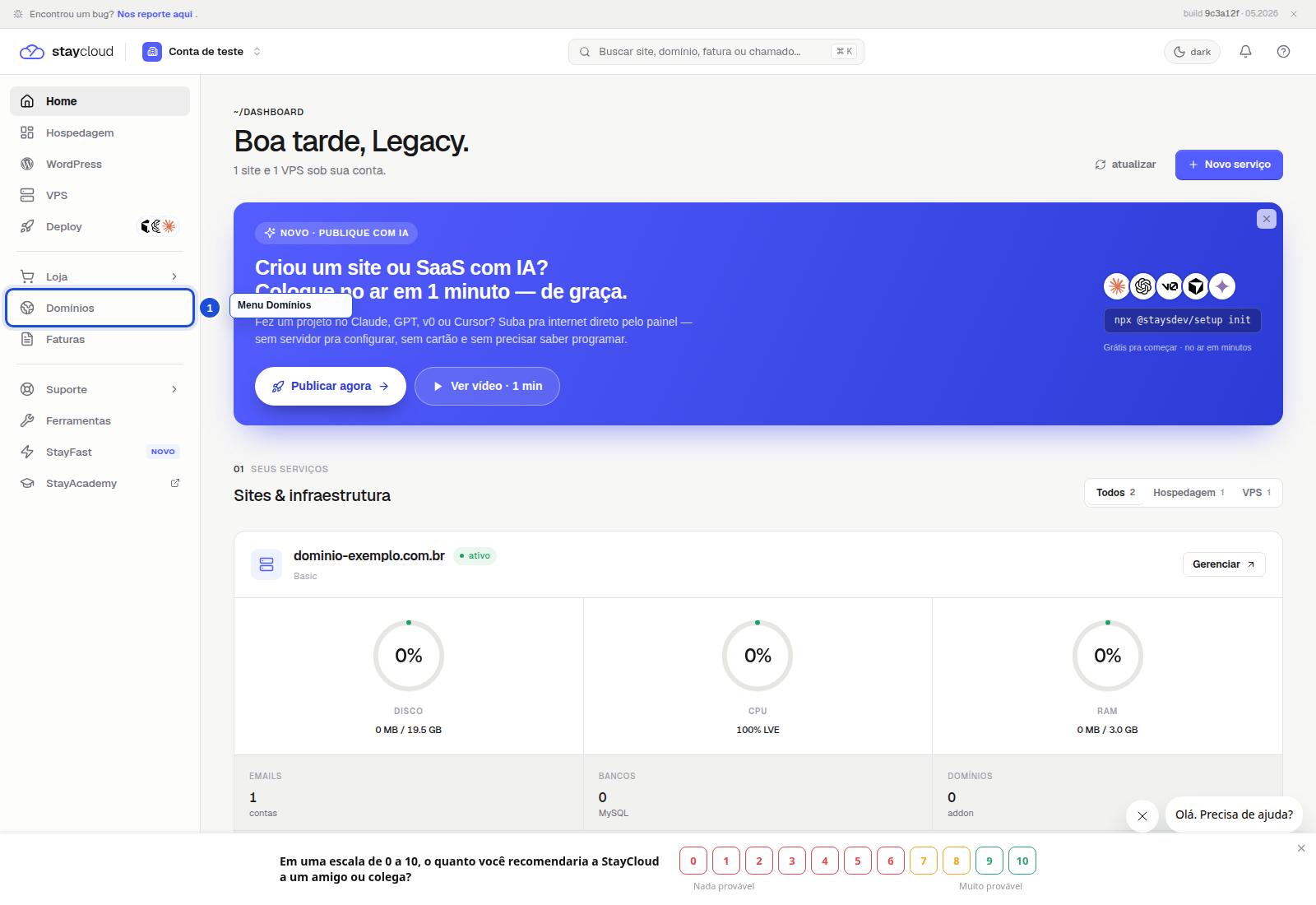Click the Claude starburst icon in banner
1316x905 pixels.
click(x=1117, y=286)
